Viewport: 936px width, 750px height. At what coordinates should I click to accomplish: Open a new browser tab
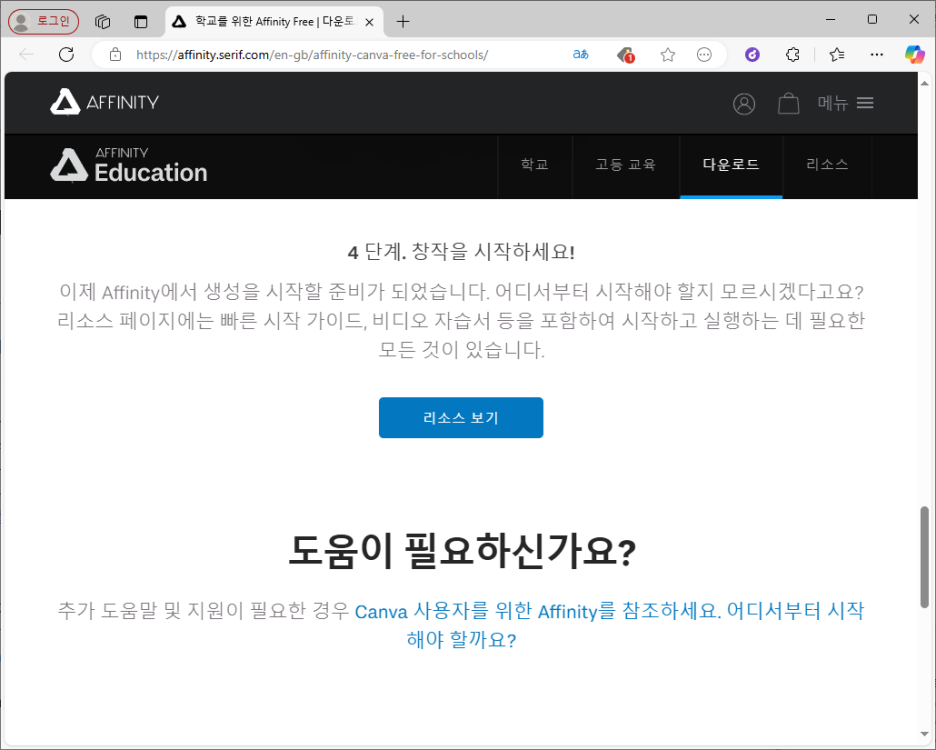403,21
